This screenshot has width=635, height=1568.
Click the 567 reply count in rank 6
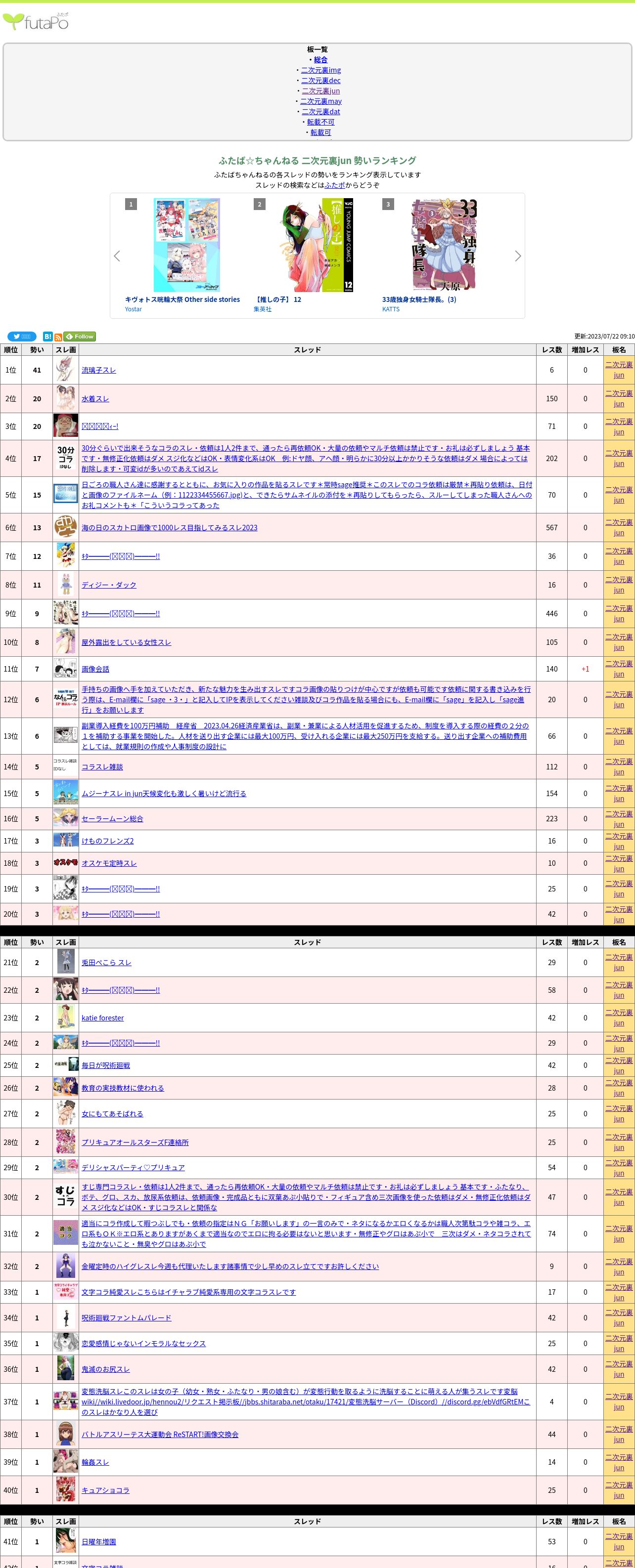(551, 528)
